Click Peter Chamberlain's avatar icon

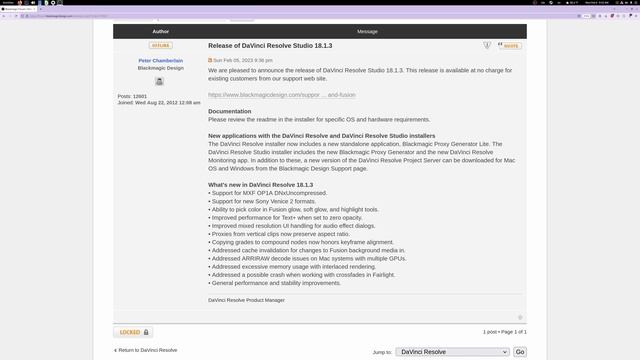(159, 81)
